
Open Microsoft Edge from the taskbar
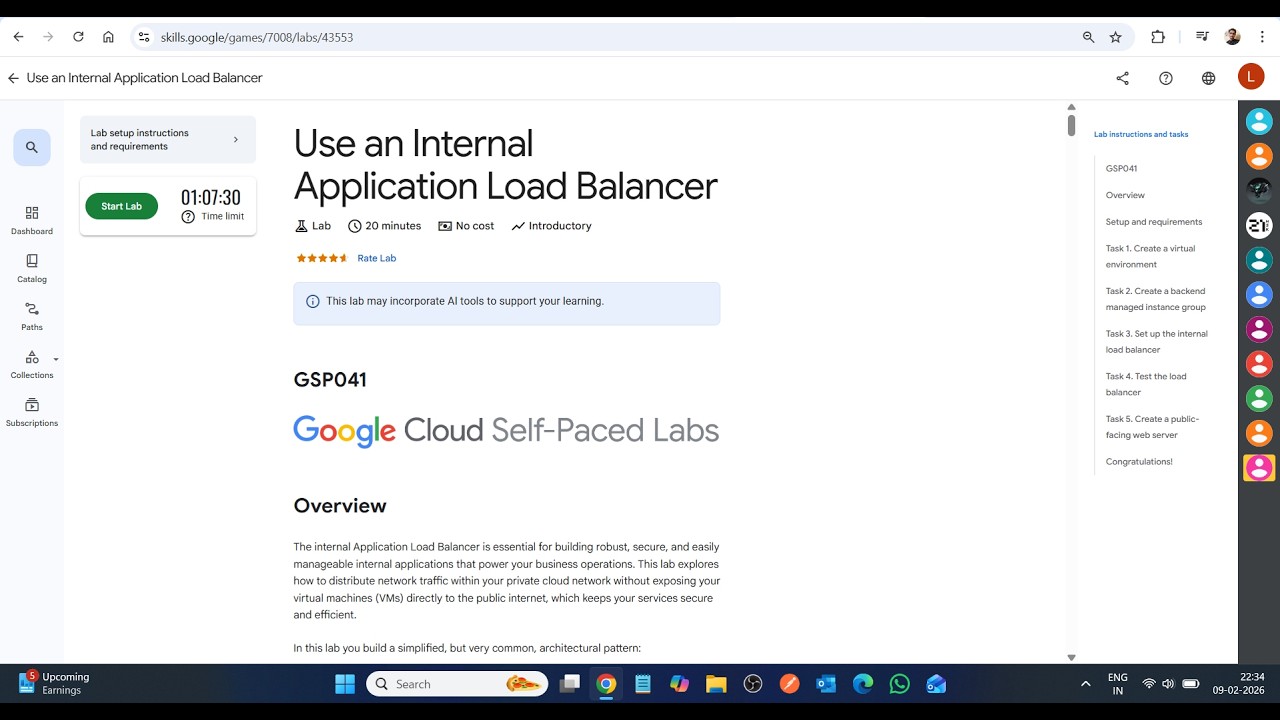tap(863, 684)
